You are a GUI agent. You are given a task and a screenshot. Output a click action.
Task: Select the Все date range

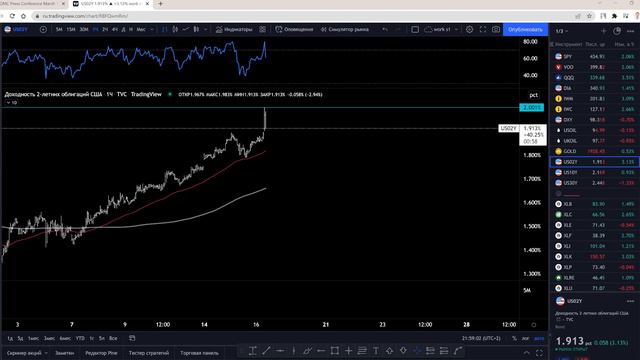click(113, 338)
